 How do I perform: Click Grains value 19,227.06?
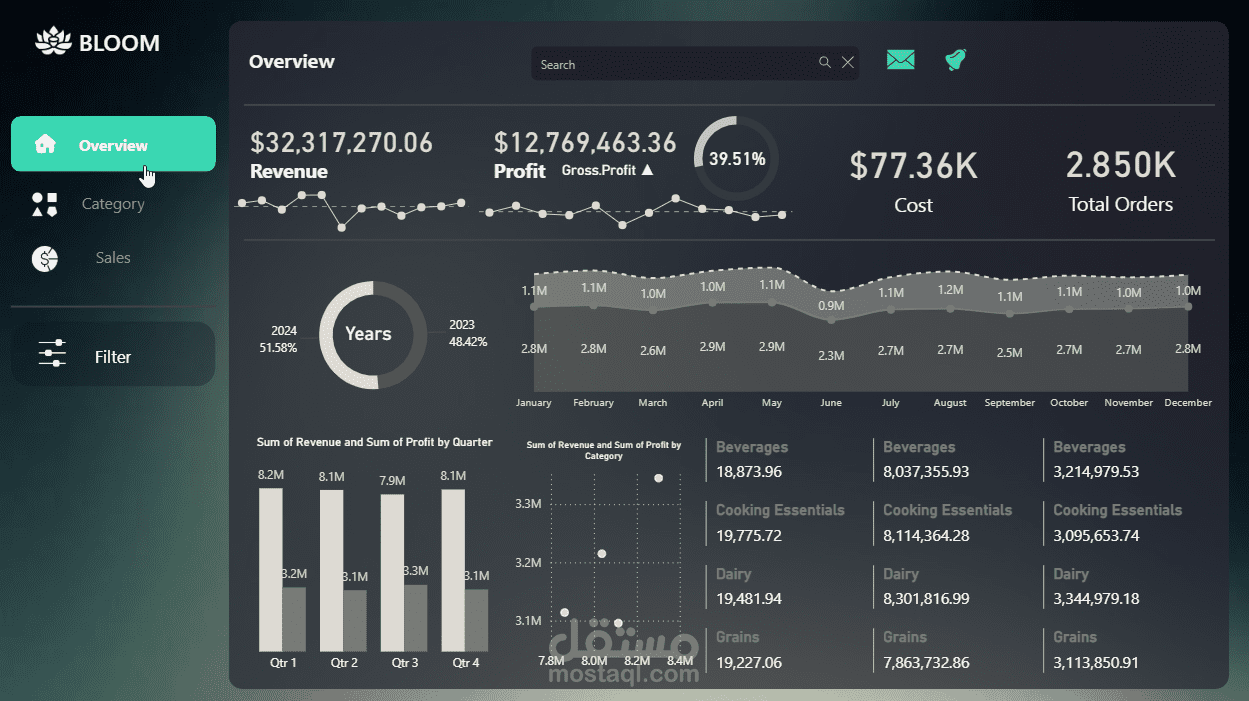point(749,662)
